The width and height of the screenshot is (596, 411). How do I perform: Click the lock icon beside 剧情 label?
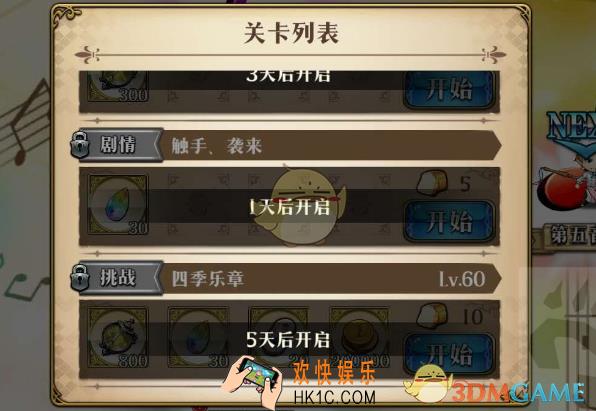coord(80,144)
